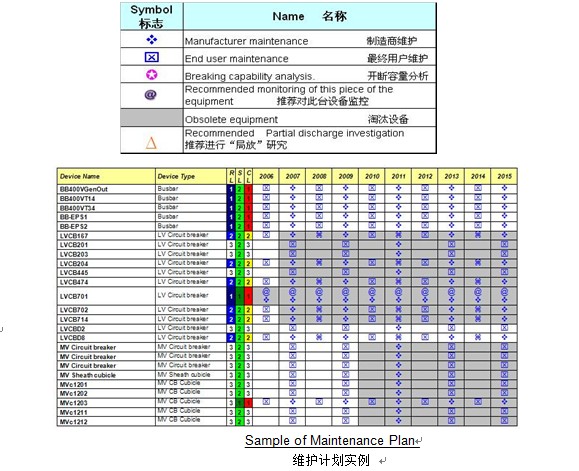
Task: Select the BB400VT14 device name cell
Action: [x=106, y=199]
